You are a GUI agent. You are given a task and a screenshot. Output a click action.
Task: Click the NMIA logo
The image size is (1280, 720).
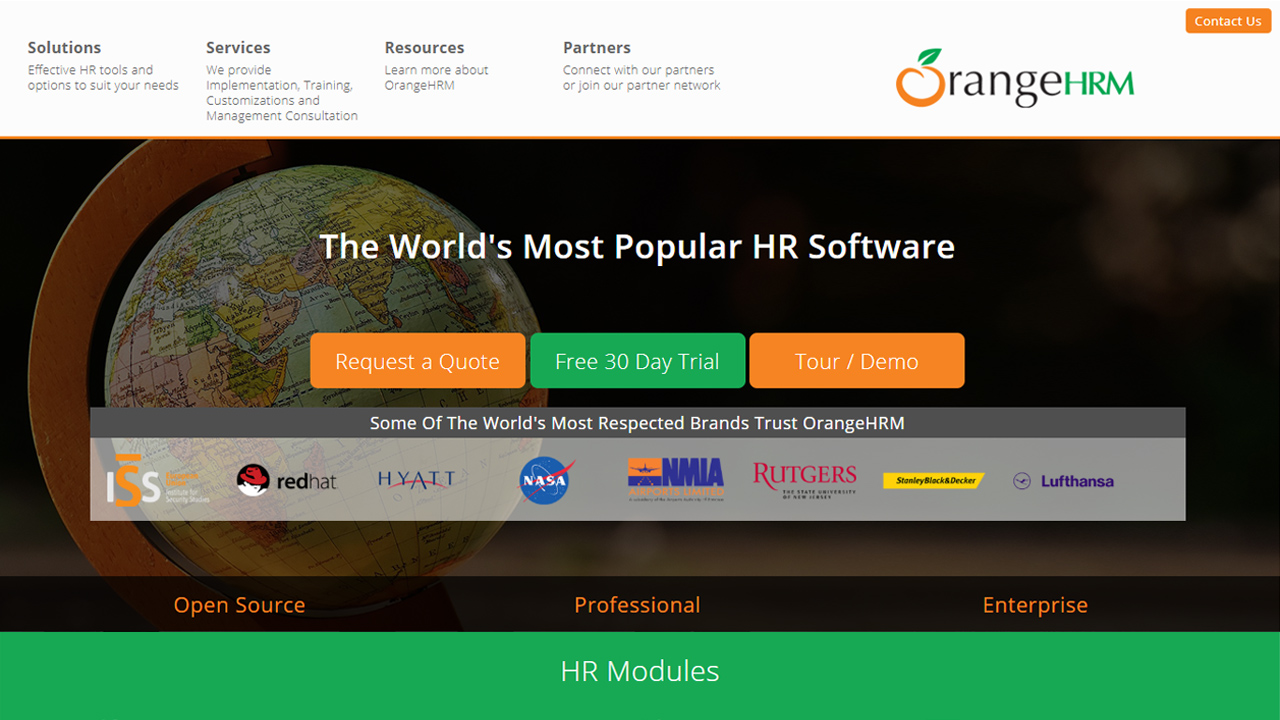(x=675, y=479)
